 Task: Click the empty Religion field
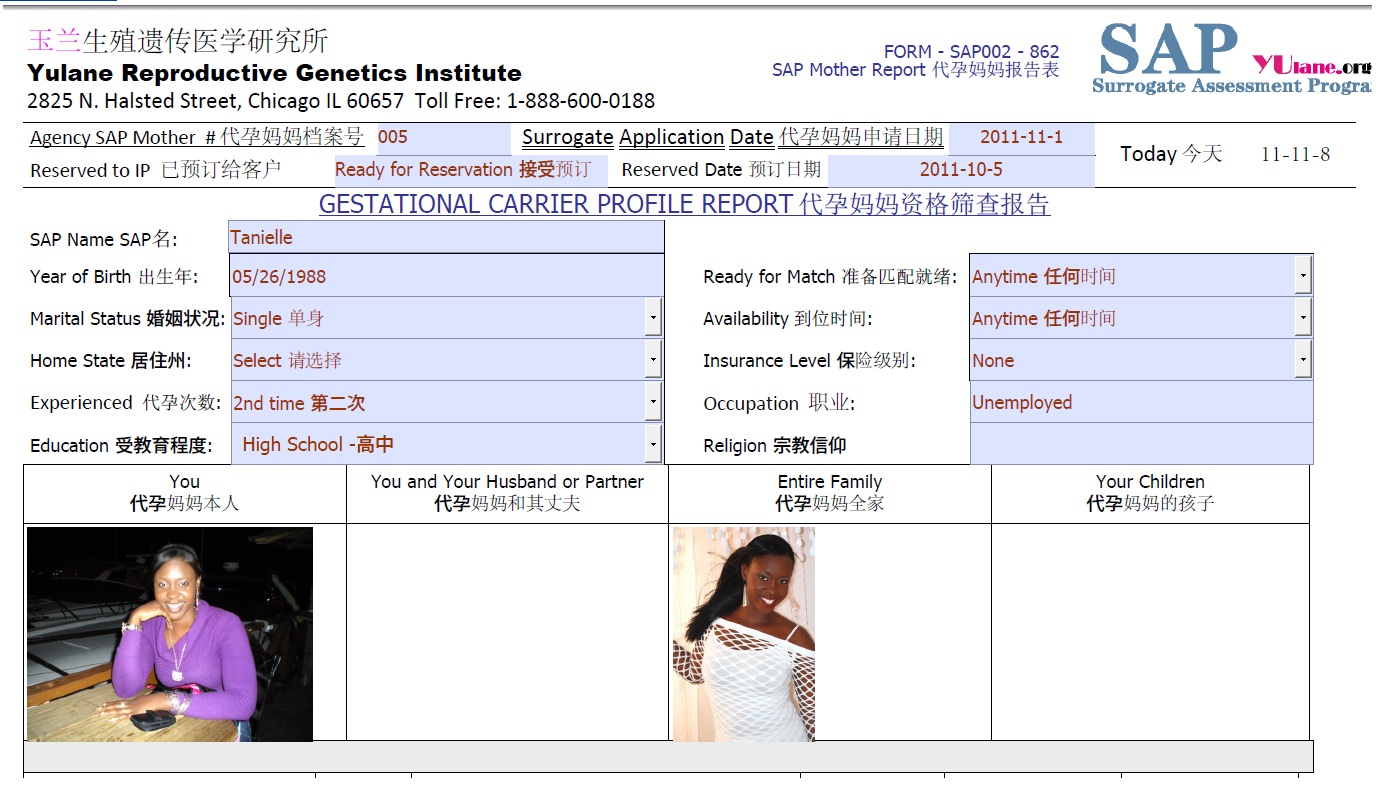(1141, 444)
